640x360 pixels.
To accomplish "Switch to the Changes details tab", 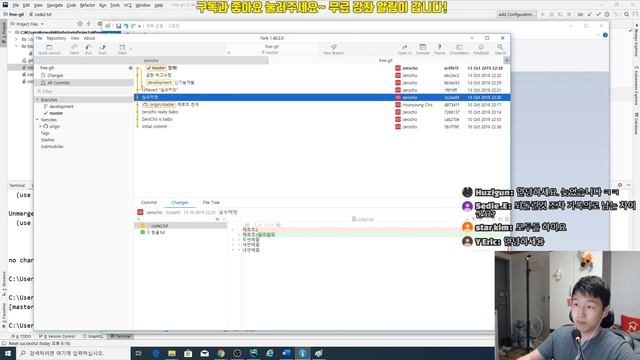I will coord(180,202).
